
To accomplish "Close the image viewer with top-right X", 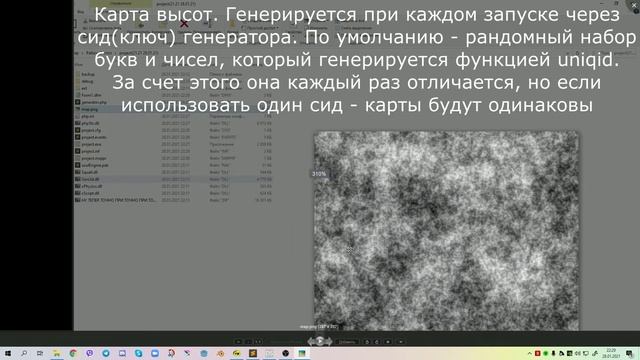I will click(x=634, y=5).
